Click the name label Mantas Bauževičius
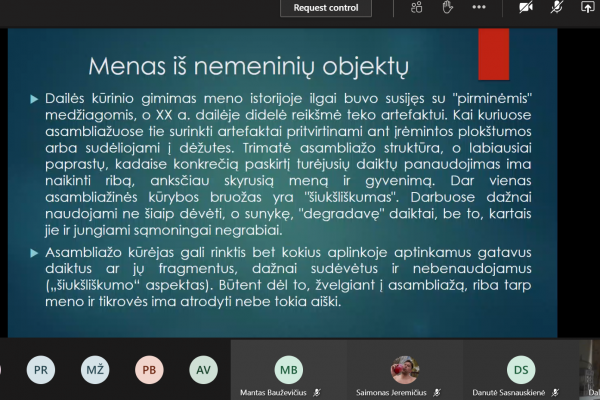Screen dimensions: 600x400 [273, 393]
